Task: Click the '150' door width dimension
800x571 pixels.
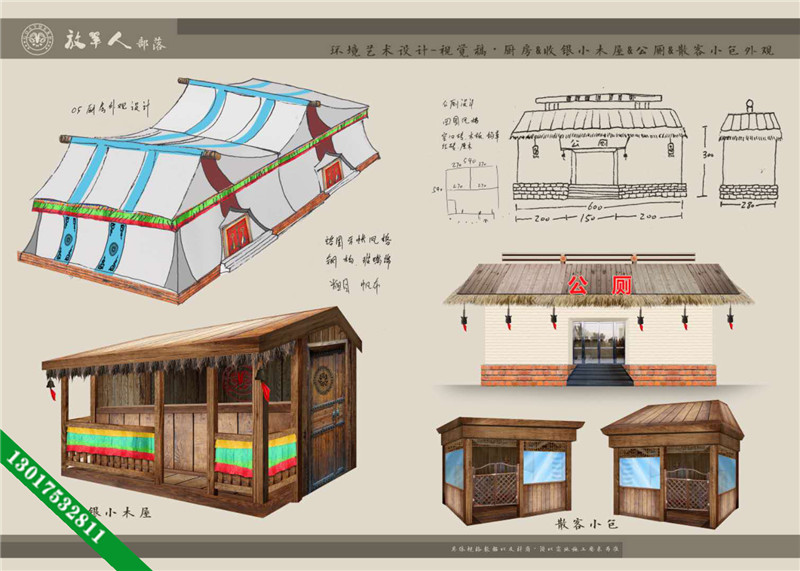Action: (587, 217)
